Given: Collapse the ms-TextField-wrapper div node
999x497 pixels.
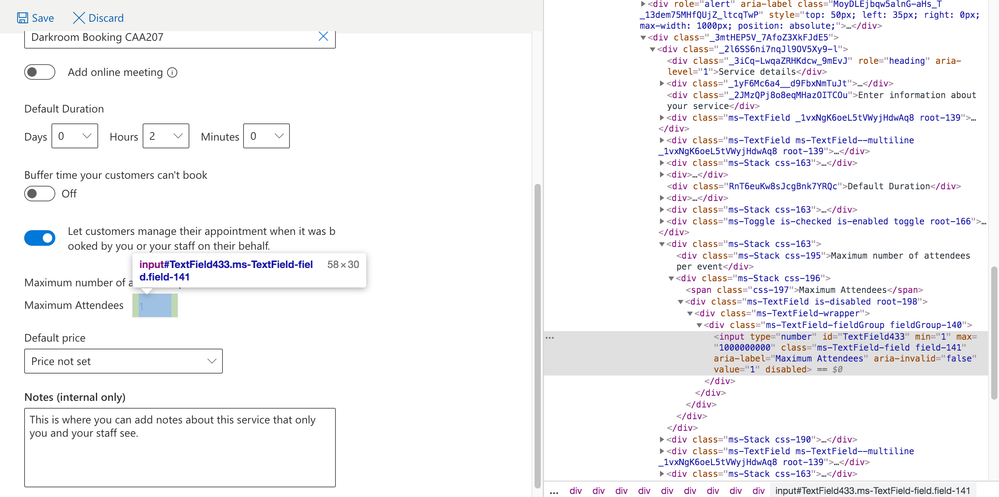Looking at the screenshot, I should [x=690, y=313].
